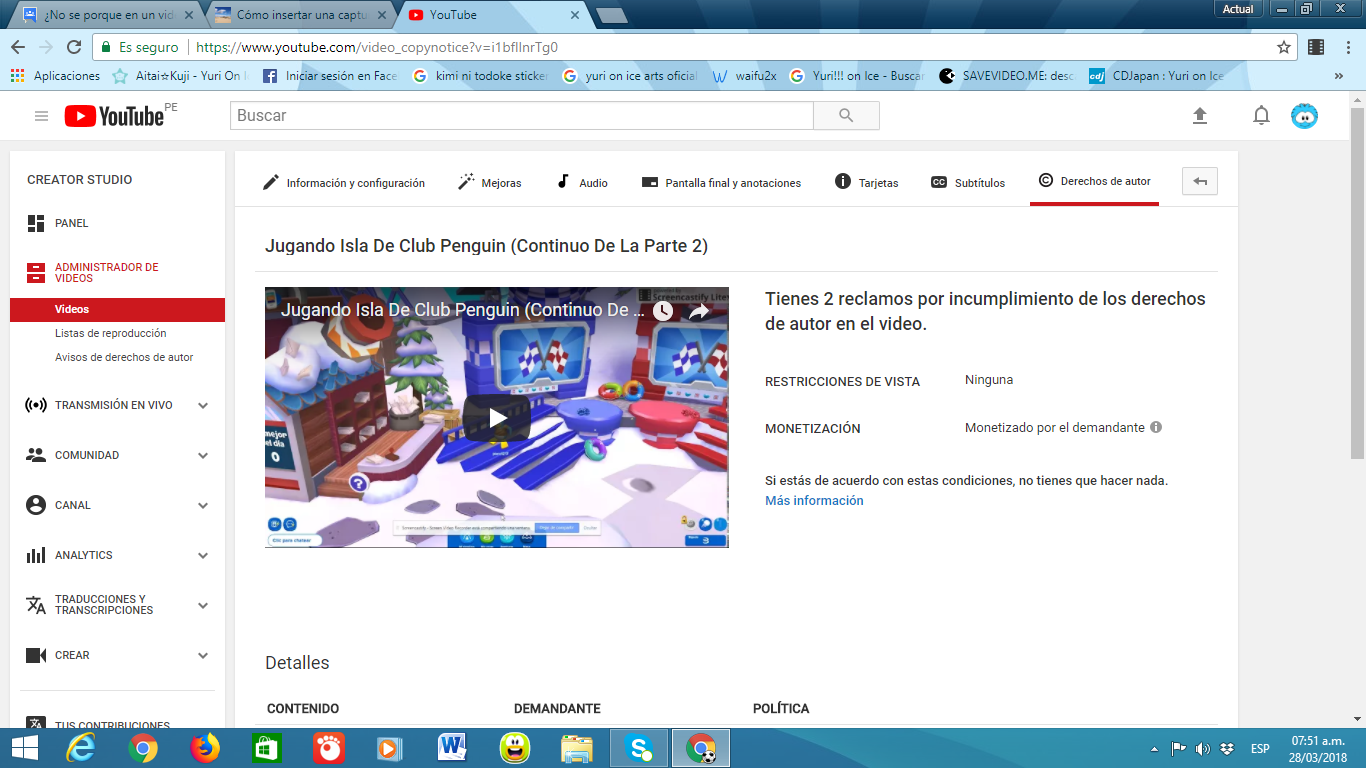The height and width of the screenshot is (768, 1366).
Task: Click the volume speaker in the system tray
Action: pyautogui.click(x=1202, y=749)
